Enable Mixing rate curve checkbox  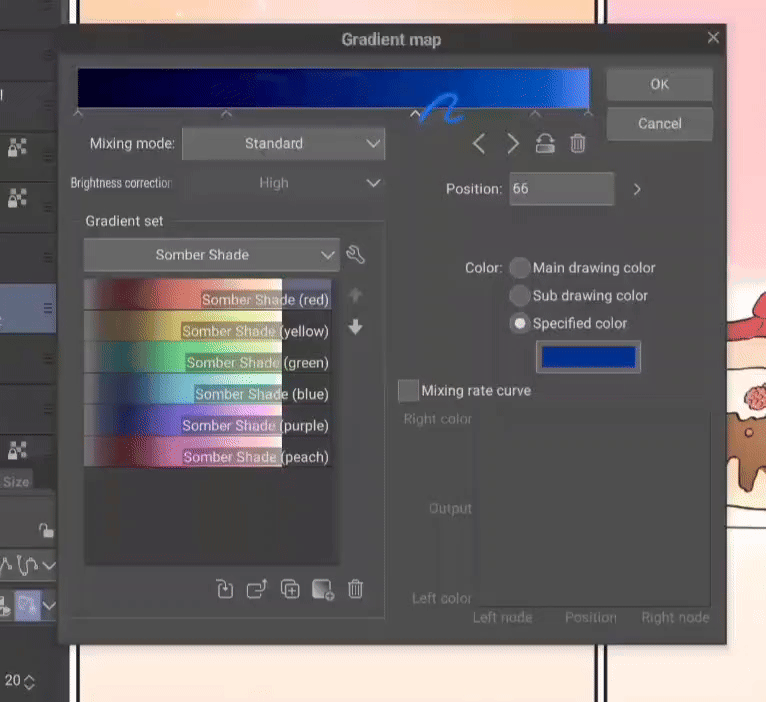pyautogui.click(x=408, y=391)
